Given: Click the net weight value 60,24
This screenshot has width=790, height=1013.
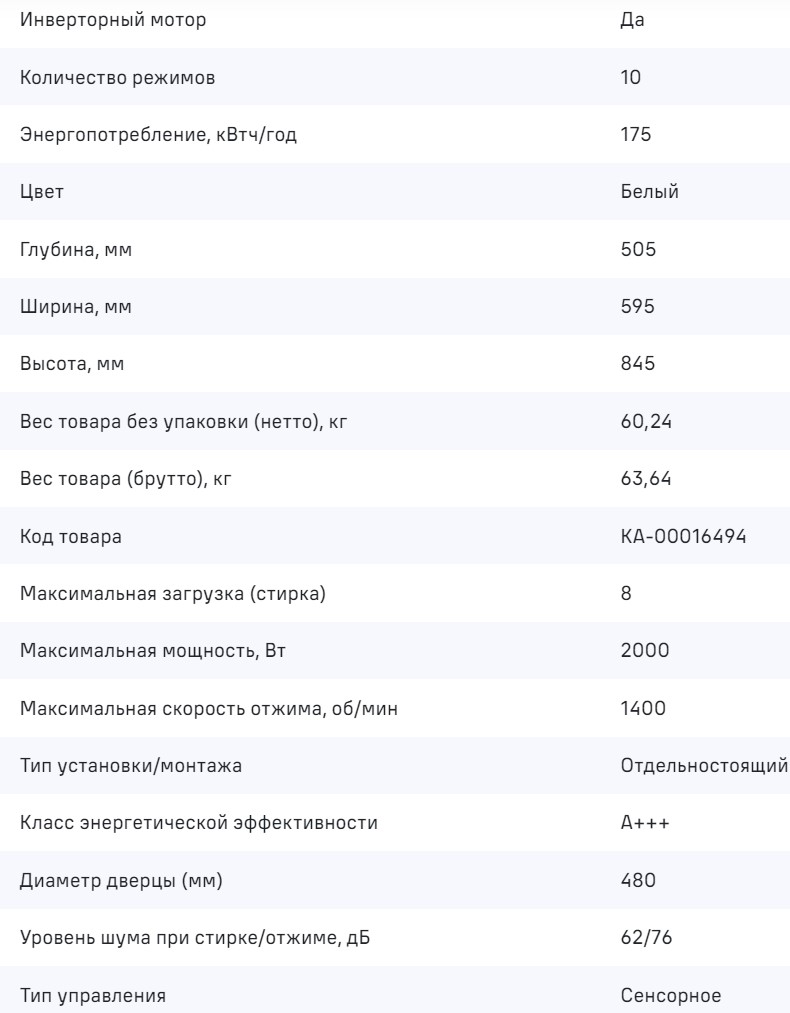Looking at the screenshot, I should tap(646, 422).
